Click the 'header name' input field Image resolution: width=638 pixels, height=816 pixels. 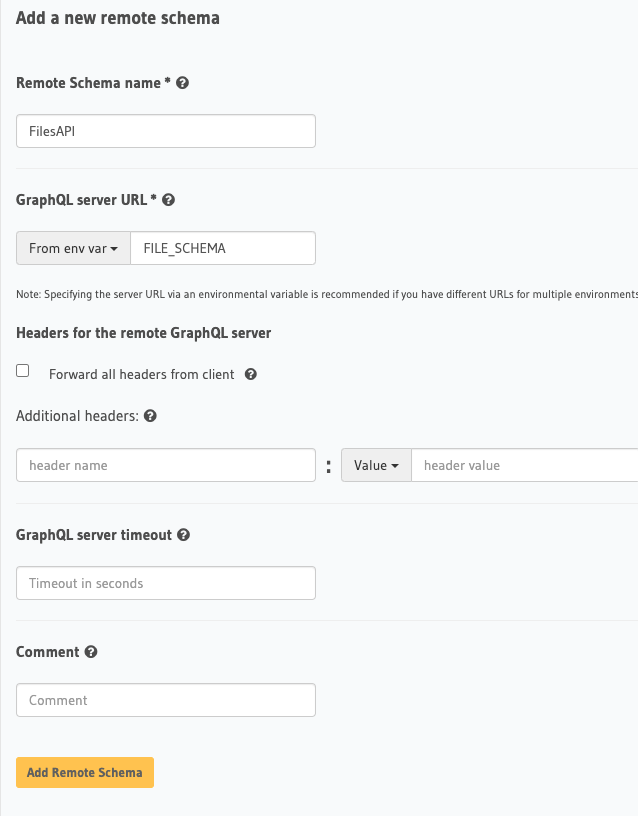click(166, 465)
